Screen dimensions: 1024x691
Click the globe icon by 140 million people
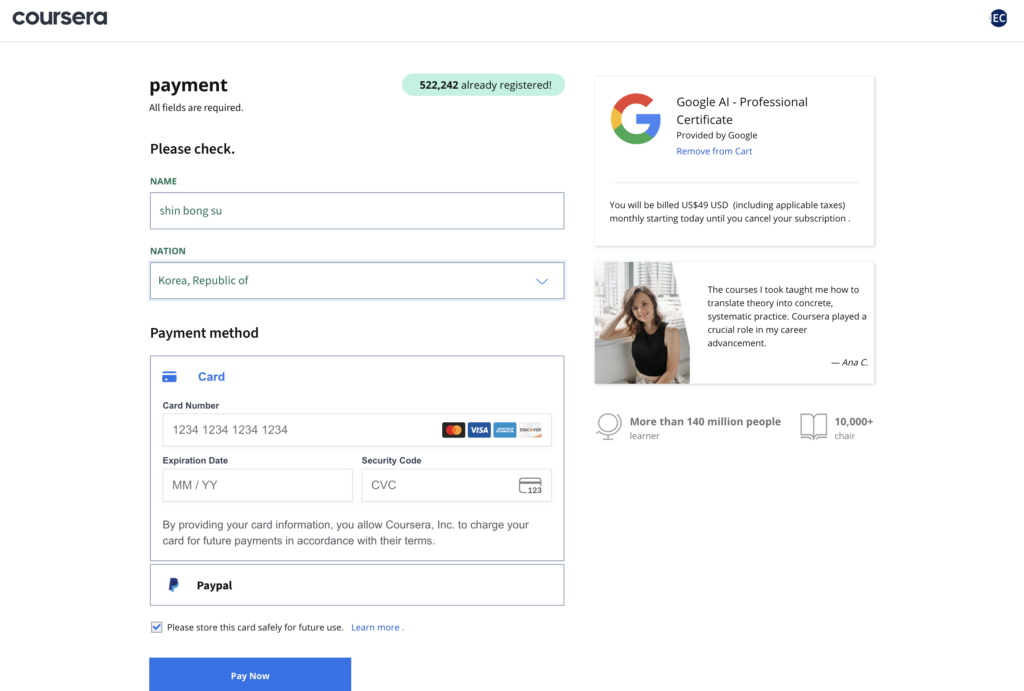tap(609, 426)
